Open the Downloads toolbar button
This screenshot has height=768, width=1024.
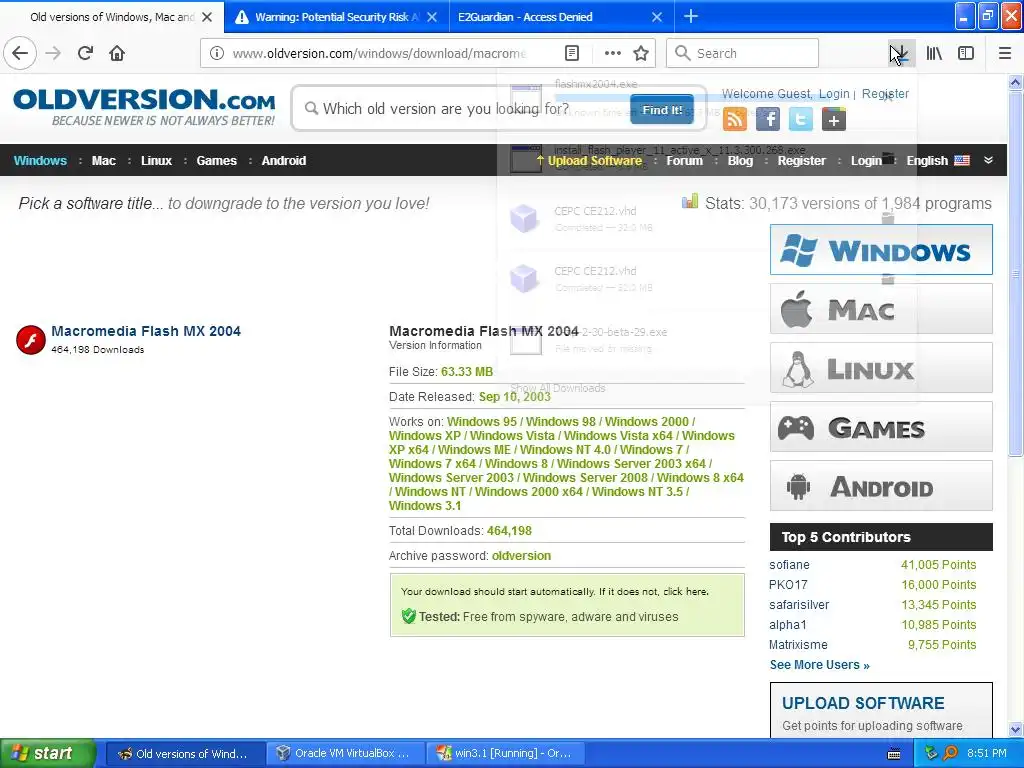[x=901, y=53]
